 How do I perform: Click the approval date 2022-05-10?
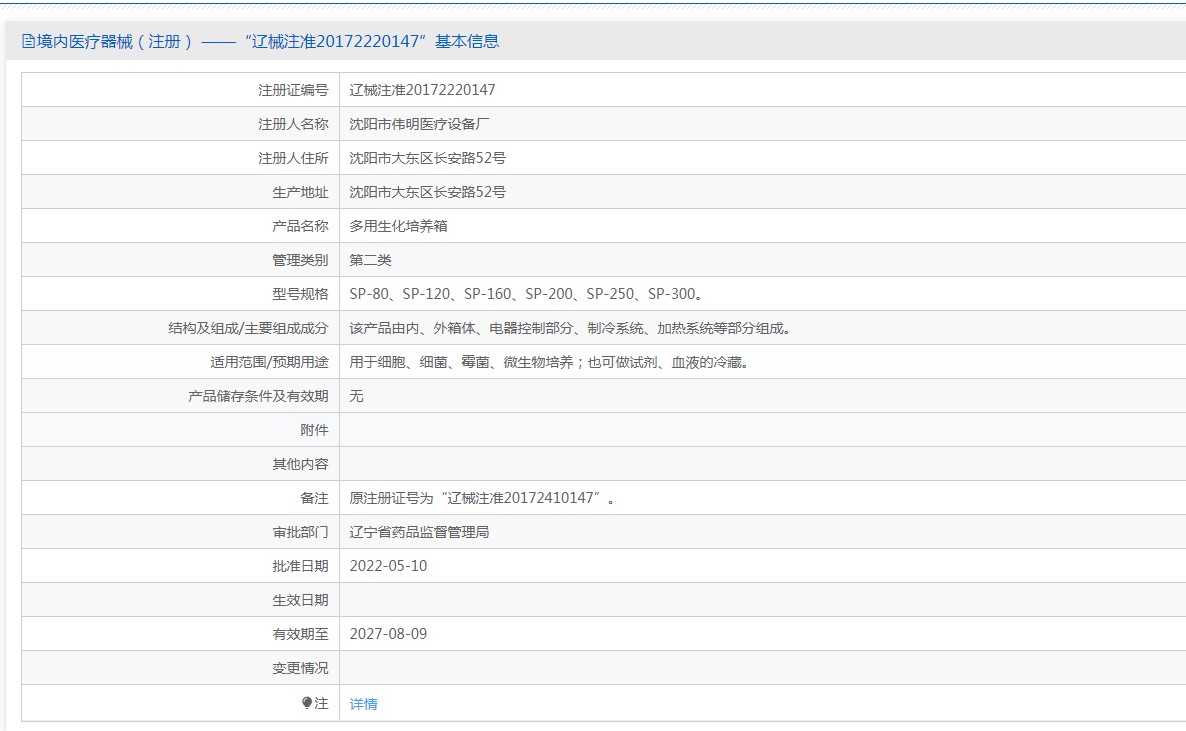click(x=388, y=566)
